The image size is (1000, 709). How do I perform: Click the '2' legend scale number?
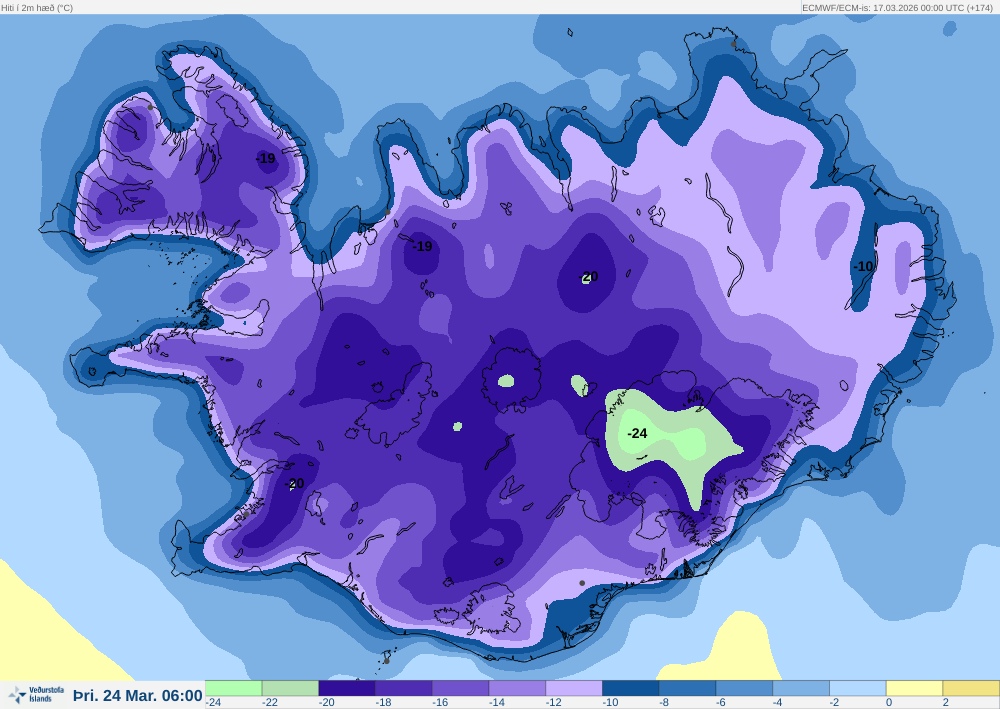point(946,703)
